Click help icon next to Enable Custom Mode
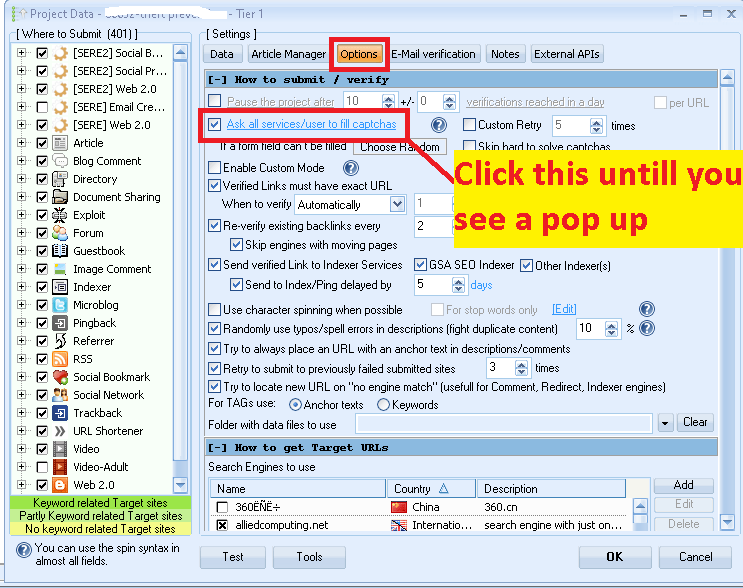 pyautogui.click(x=351, y=168)
